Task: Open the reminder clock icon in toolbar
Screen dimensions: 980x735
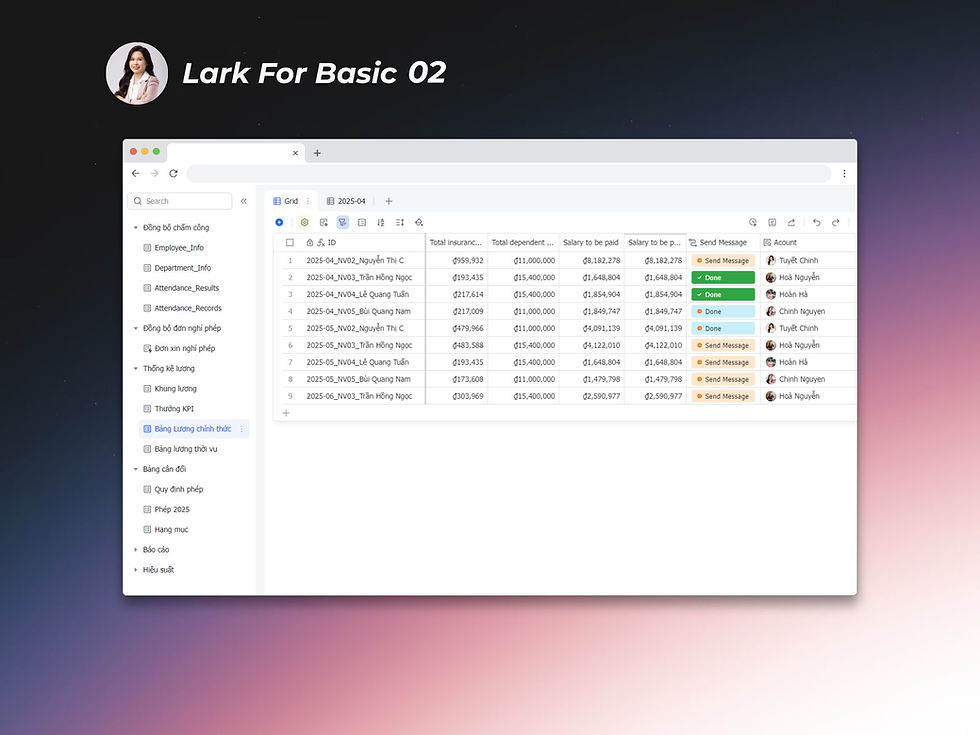Action: tap(752, 222)
